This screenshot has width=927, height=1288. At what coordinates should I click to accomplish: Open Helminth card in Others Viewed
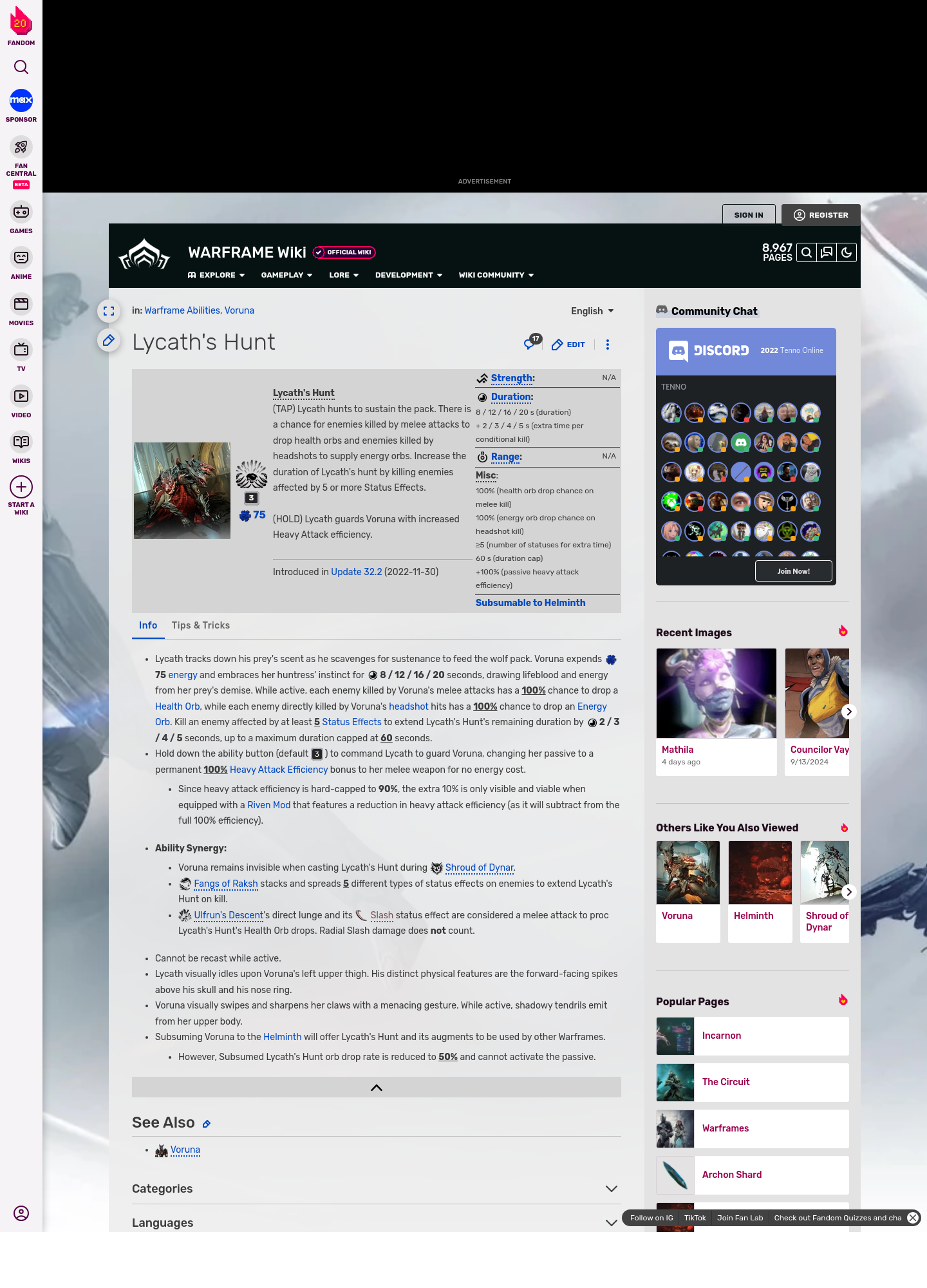pyautogui.click(x=760, y=891)
